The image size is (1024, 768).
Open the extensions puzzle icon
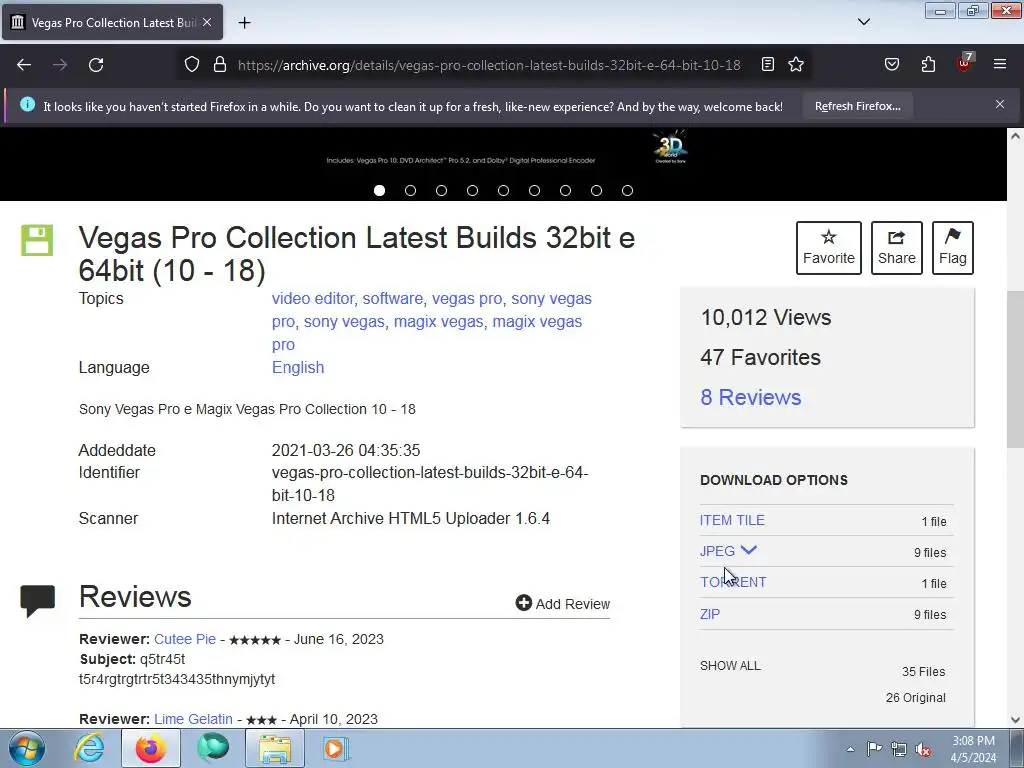928,64
